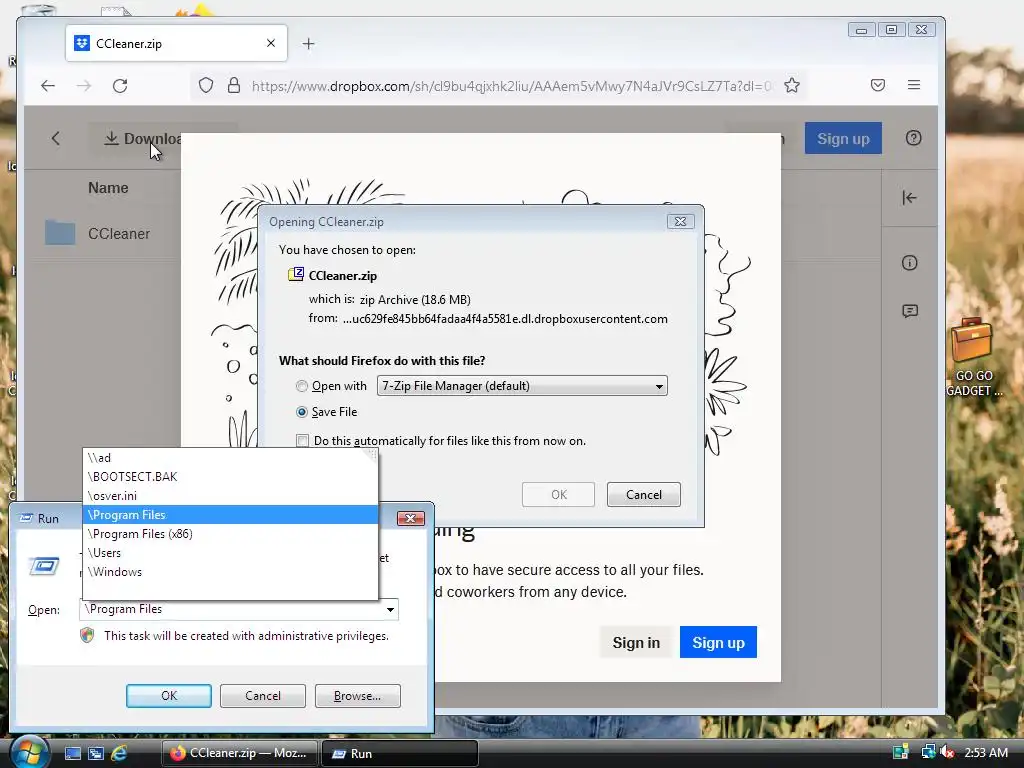Click the Firefox address bar URL
This screenshot has width=1024, height=768.
(511, 86)
